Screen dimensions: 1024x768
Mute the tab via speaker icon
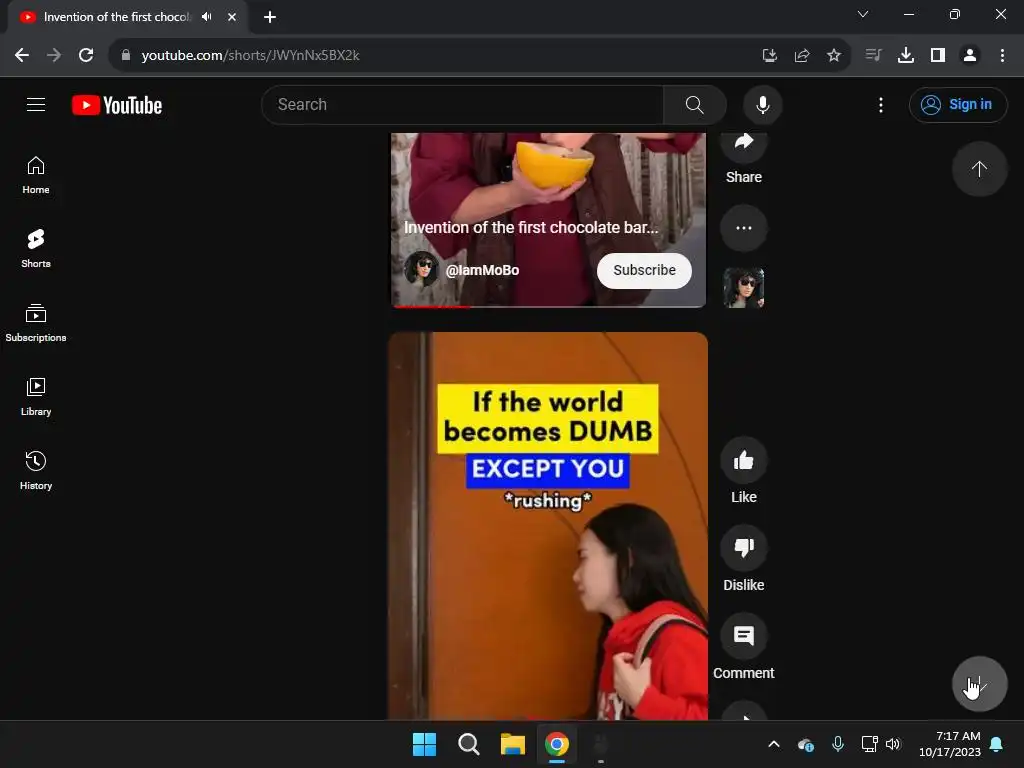point(206,17)
